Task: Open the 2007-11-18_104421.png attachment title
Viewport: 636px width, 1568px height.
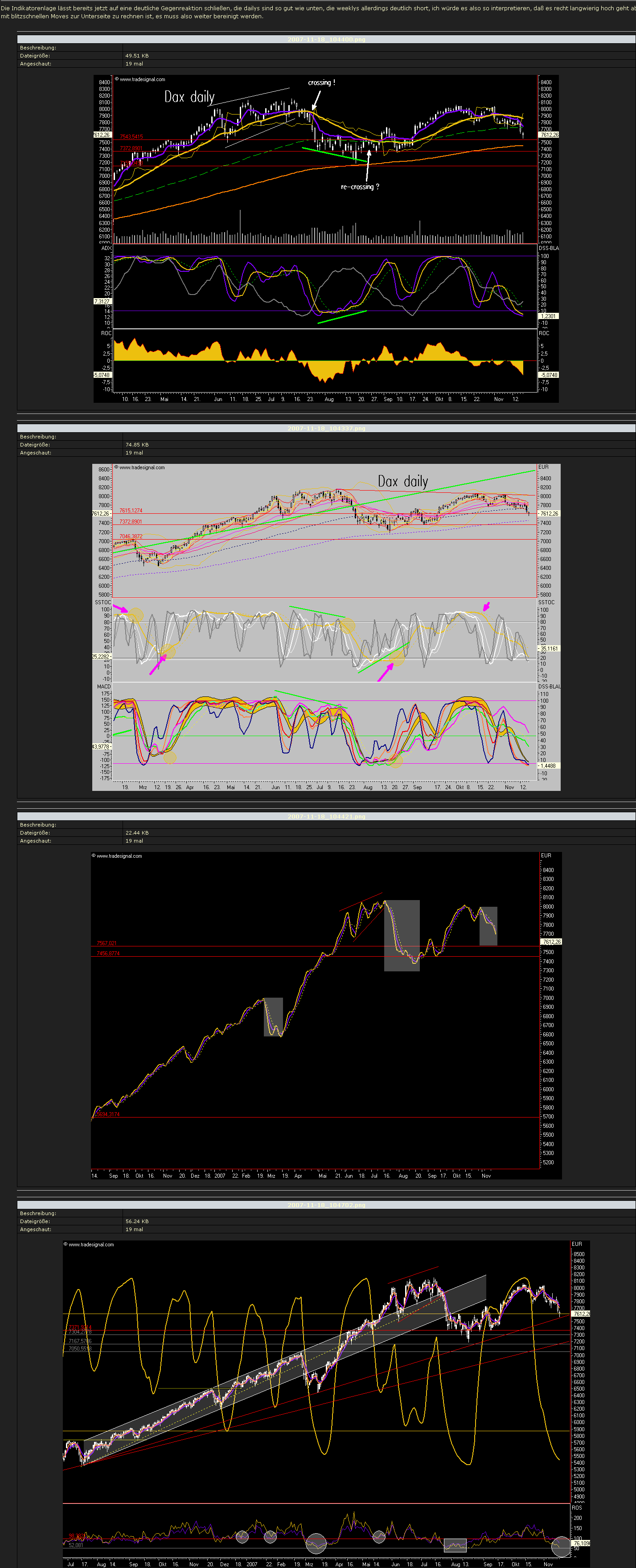Action: pos(326,817)
